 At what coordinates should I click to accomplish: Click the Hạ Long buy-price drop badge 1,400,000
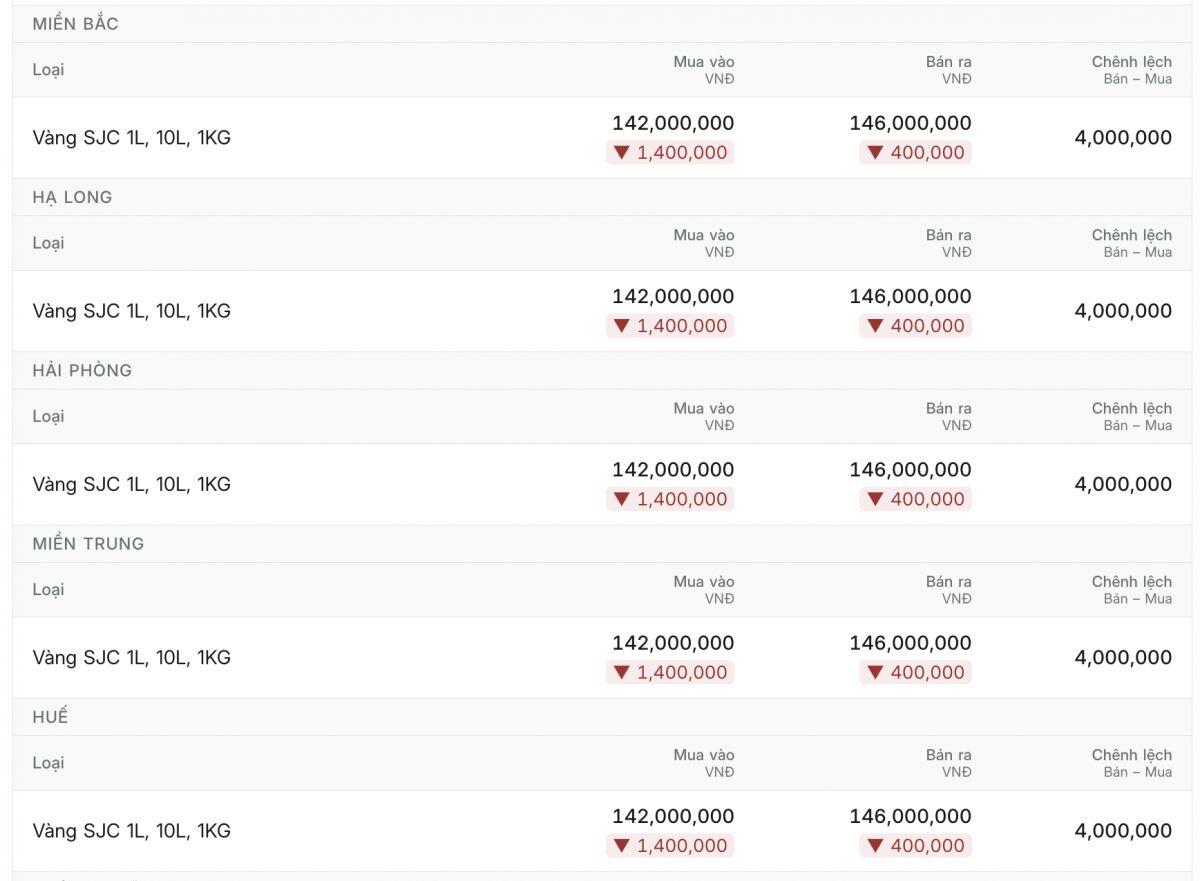click(670, 325)
